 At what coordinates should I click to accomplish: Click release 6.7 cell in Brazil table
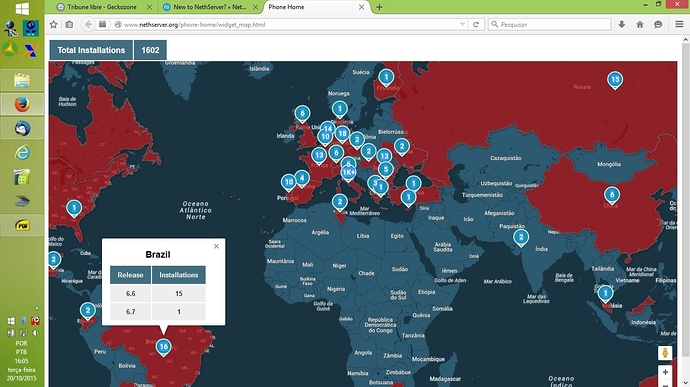click(x=130, y=311)
